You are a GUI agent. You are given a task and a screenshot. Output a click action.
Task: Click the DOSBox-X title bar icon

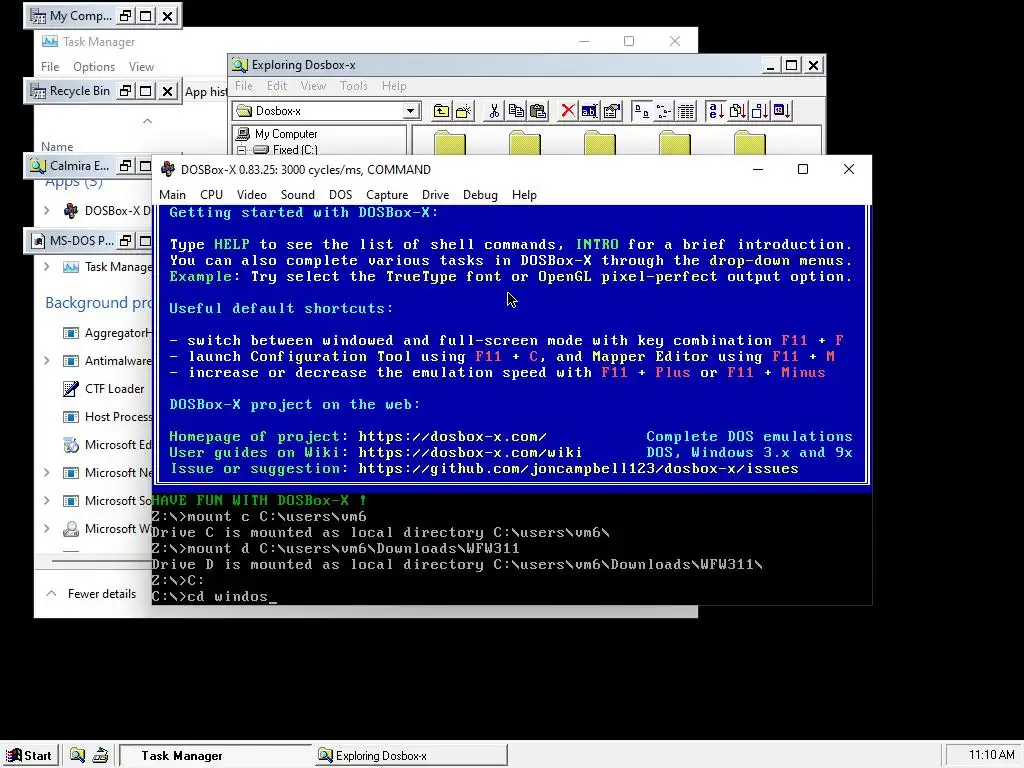(x=168, y=169)
